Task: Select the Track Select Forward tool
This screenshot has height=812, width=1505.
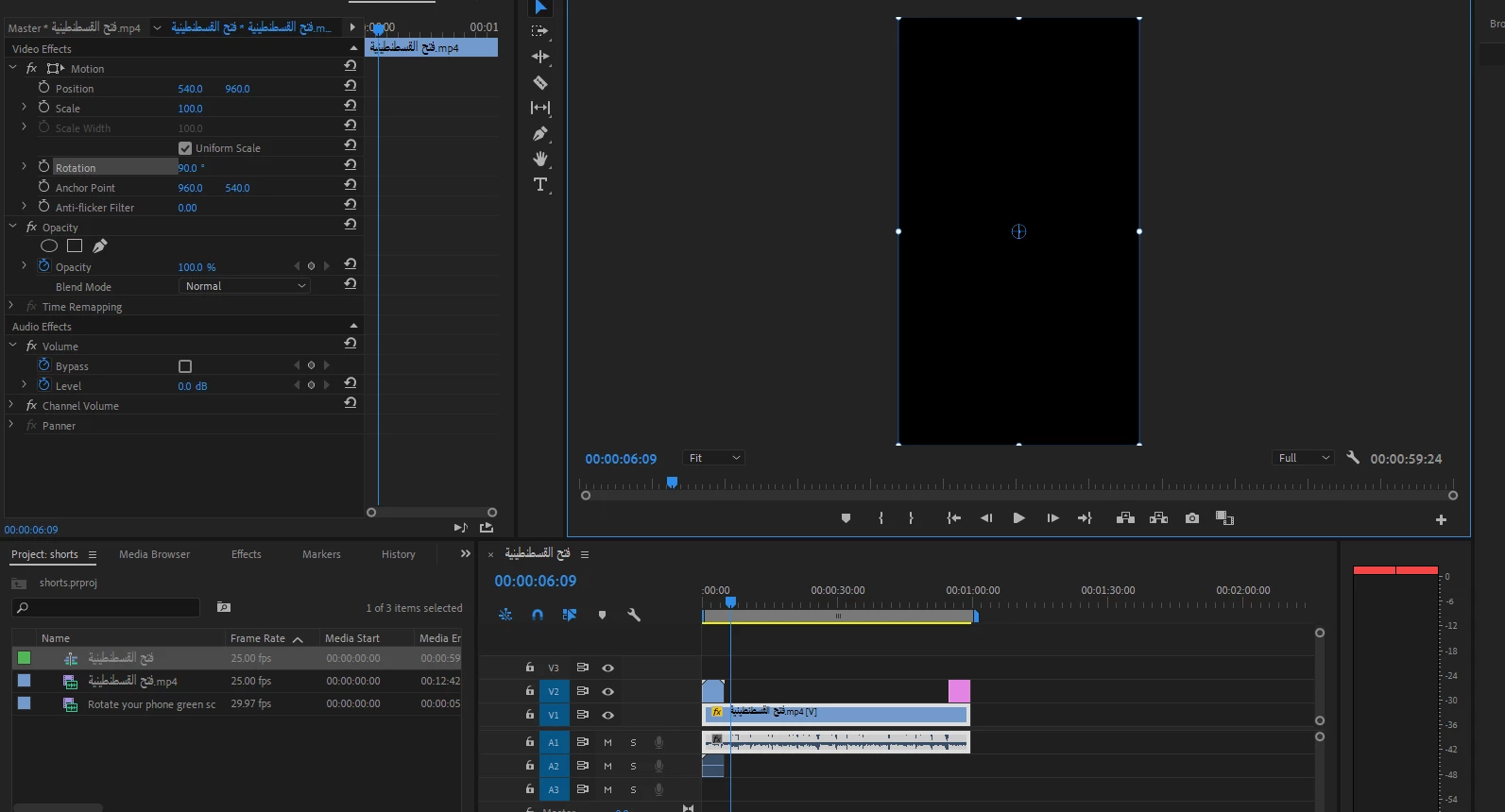Action: (540, 31)
